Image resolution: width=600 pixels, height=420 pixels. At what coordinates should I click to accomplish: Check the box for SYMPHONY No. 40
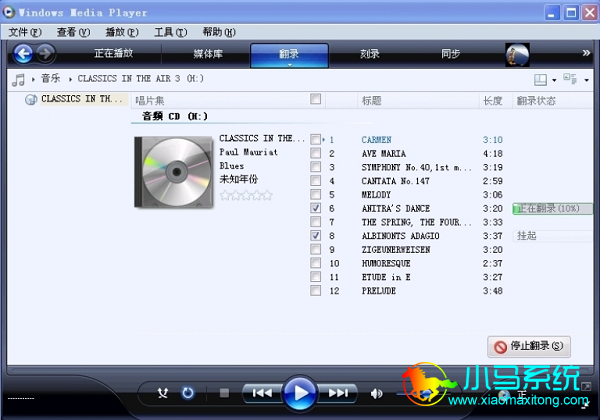[316, 167]
